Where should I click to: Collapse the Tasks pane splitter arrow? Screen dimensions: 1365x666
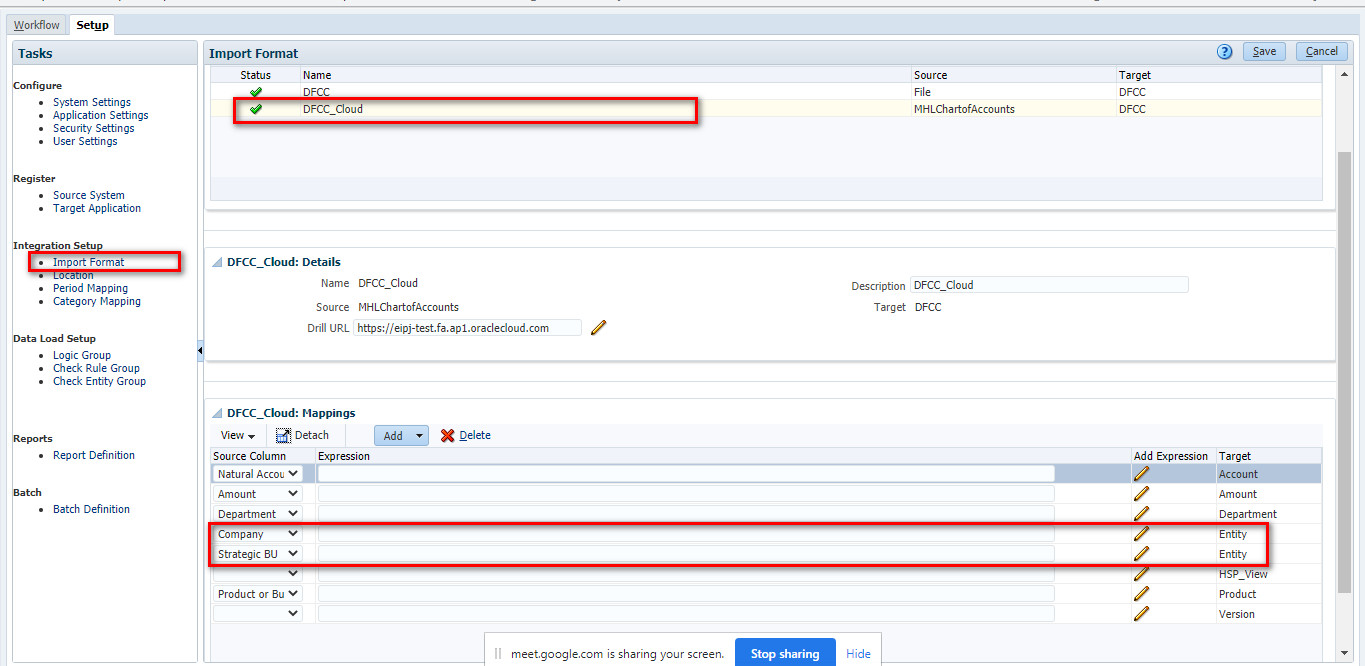(200, 350)
